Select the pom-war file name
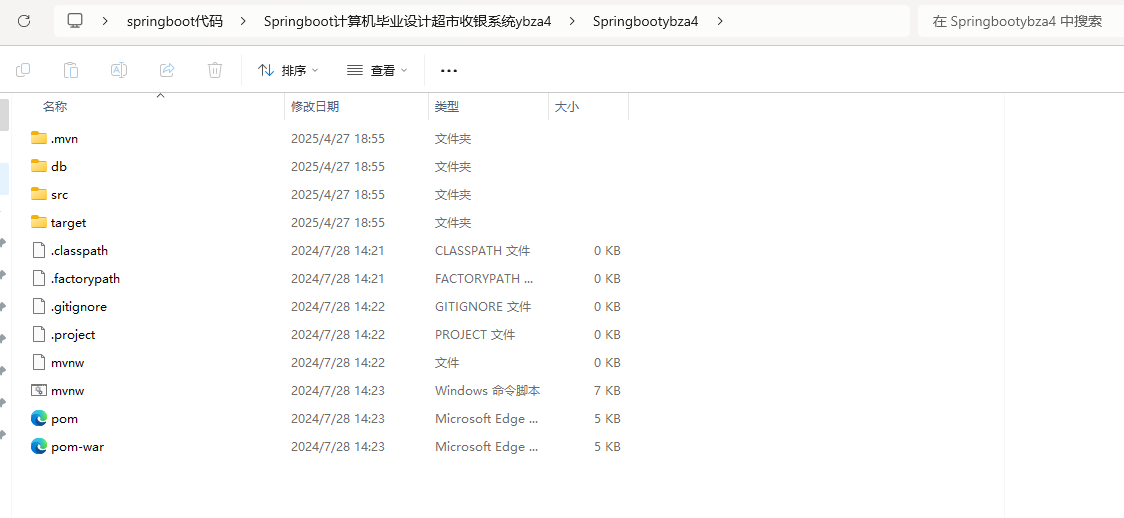The image size is (1124, 518). click(x=77, y=446)
